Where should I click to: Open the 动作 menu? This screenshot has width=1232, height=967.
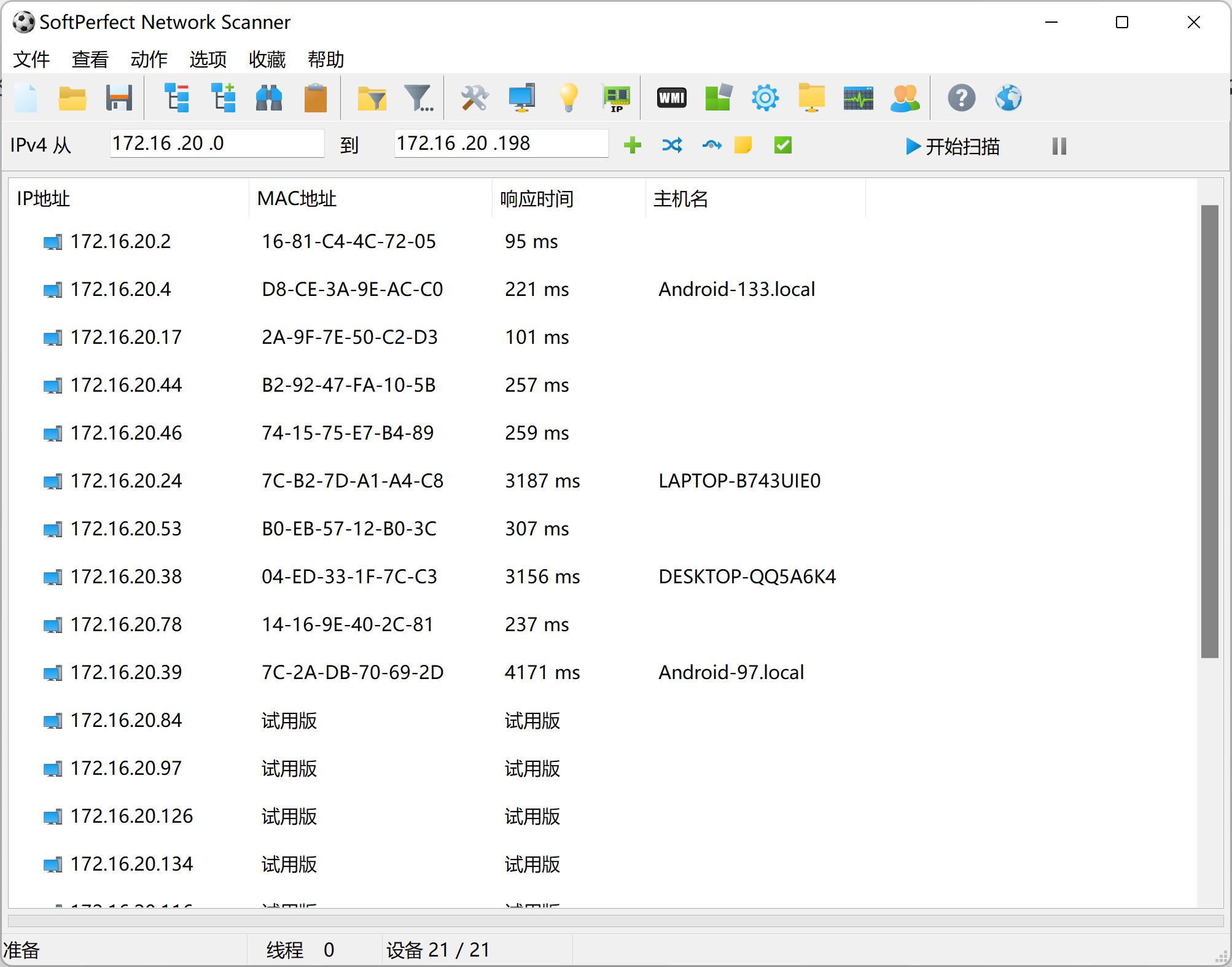click(149, 60)
